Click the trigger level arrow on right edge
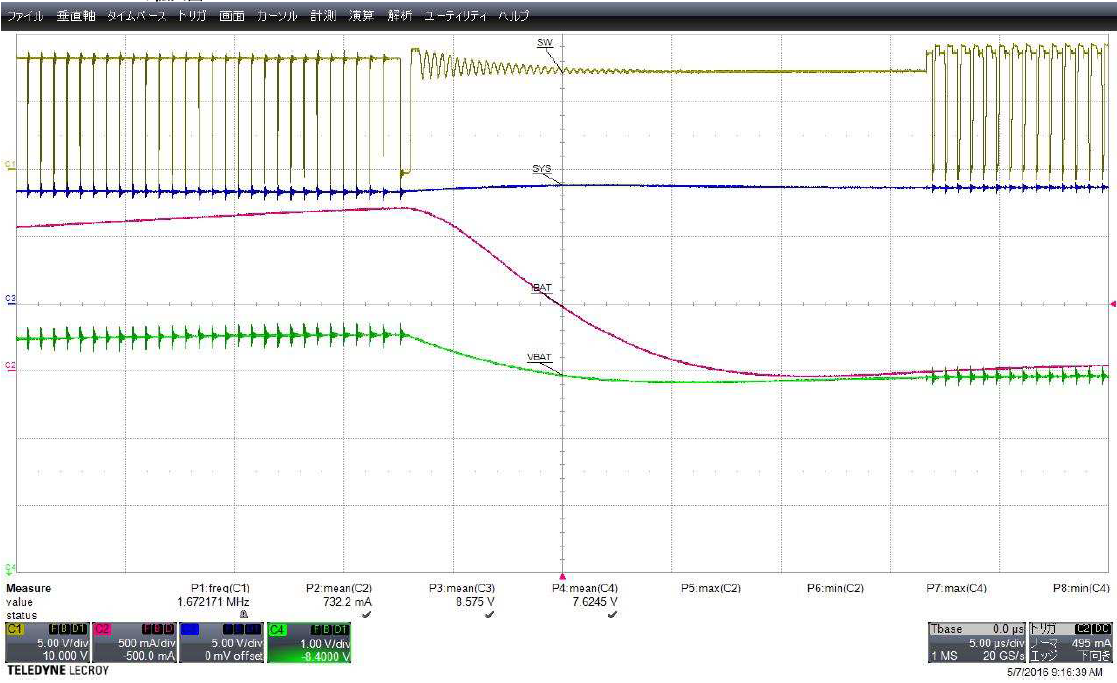This screenshot has height=683, width=1117. point(1113,304)
